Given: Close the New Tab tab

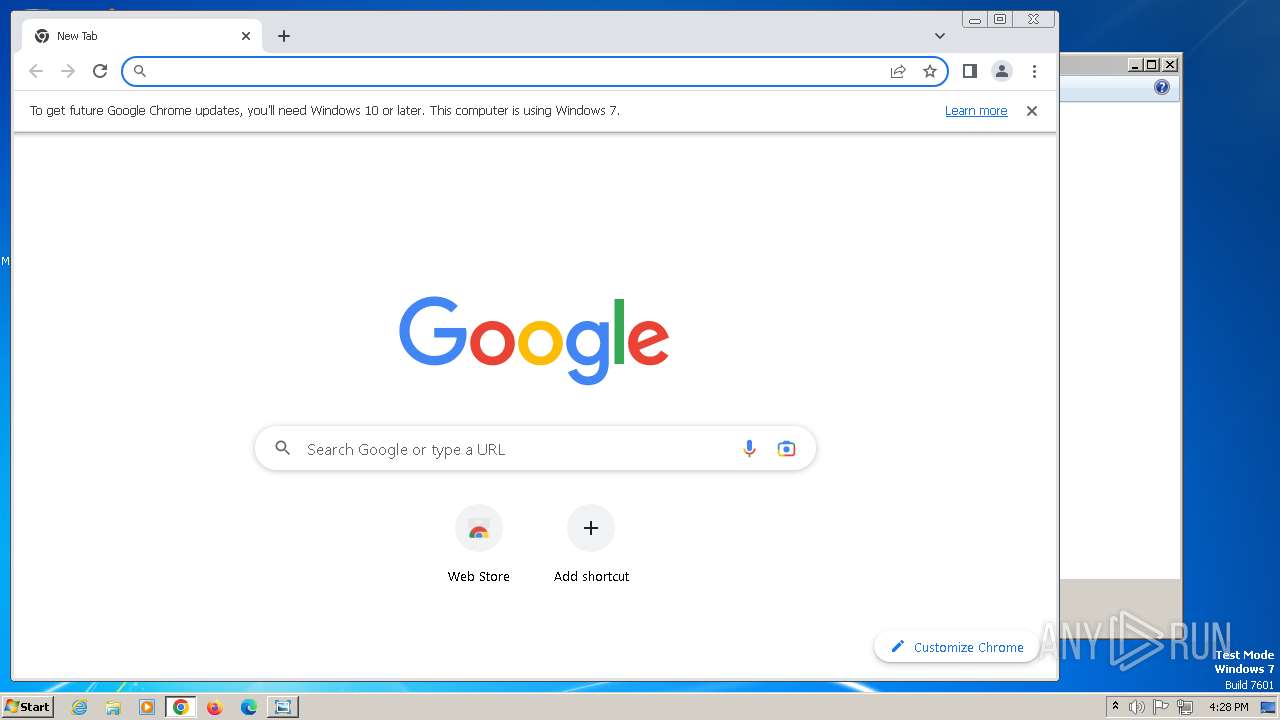Looking at the screenshot, I should coord(246,36).
